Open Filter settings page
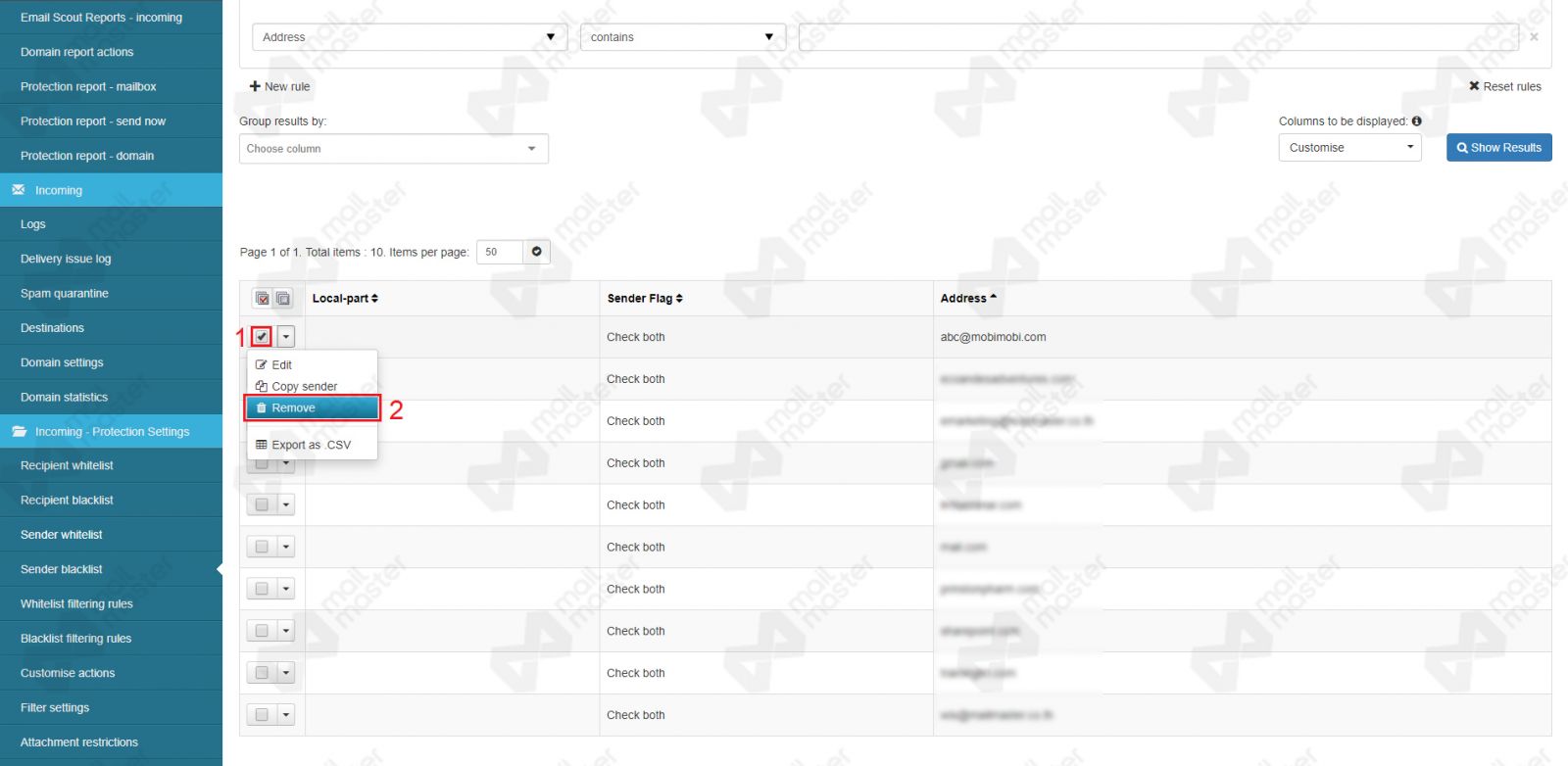The height and width of the screenshot is (766, 1568). (111, 707)
